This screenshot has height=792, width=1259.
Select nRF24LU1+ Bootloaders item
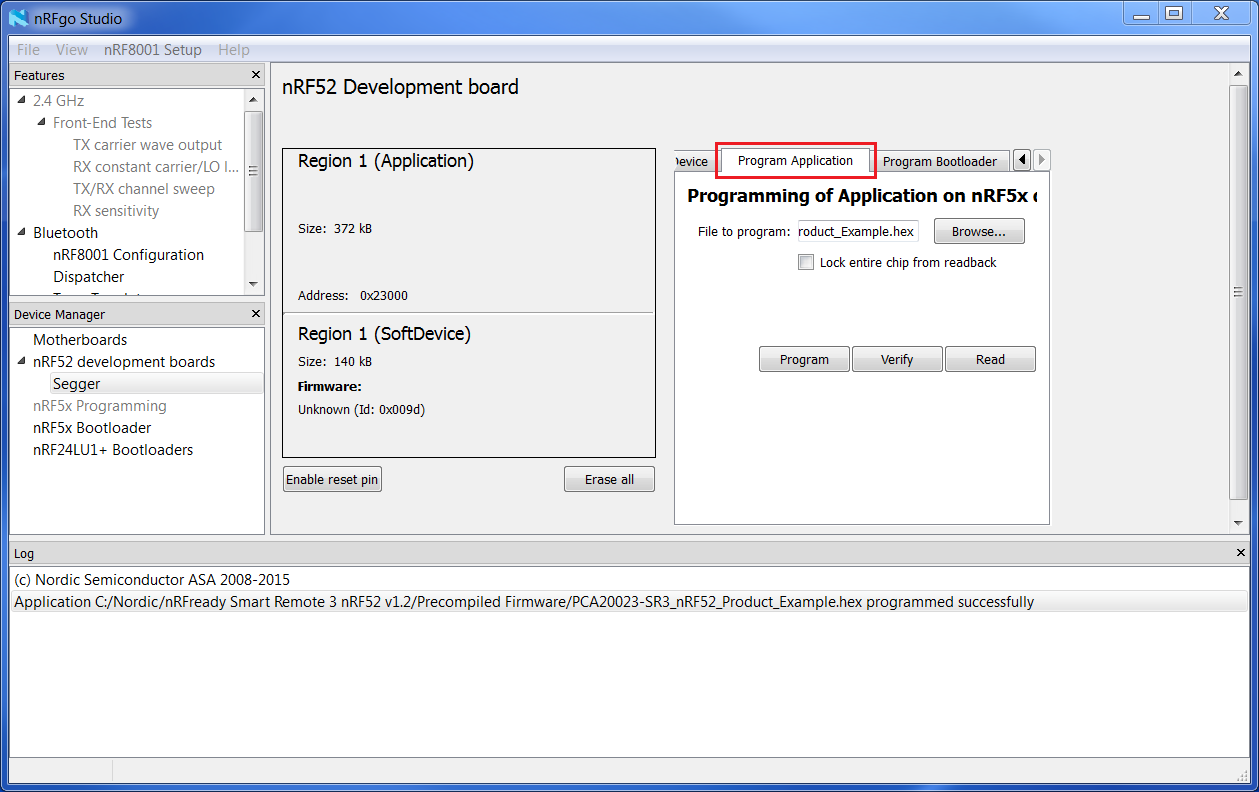coord(113,450)
